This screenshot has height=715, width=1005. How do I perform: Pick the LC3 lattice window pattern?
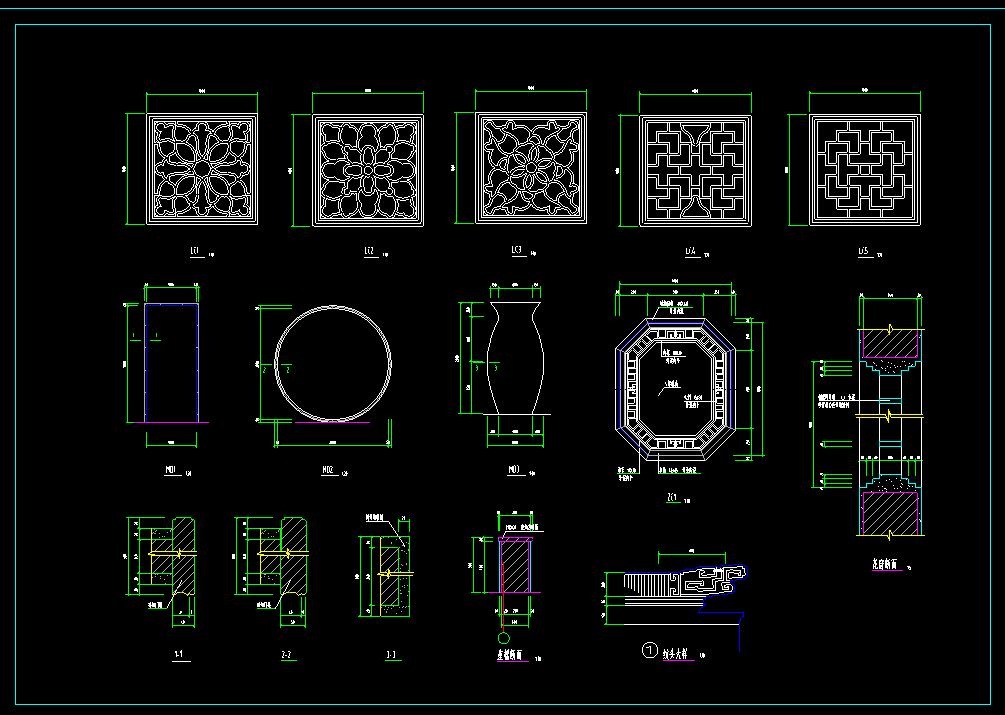530,167
